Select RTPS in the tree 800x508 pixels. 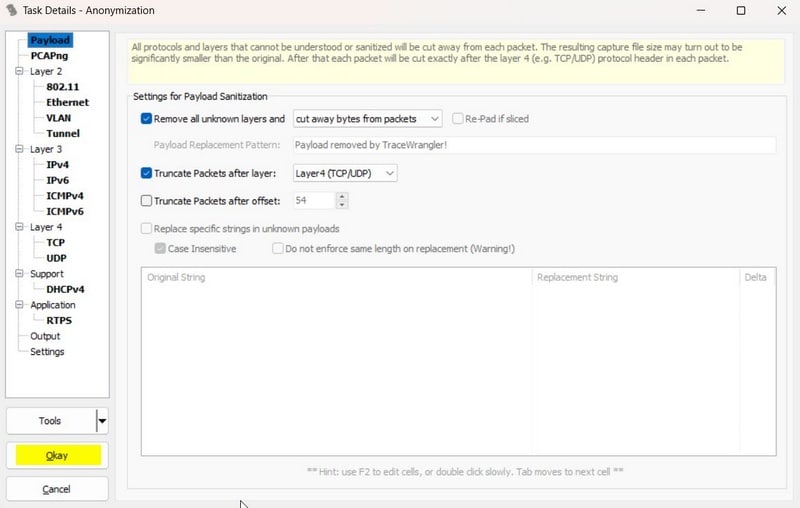click(59, 320)
